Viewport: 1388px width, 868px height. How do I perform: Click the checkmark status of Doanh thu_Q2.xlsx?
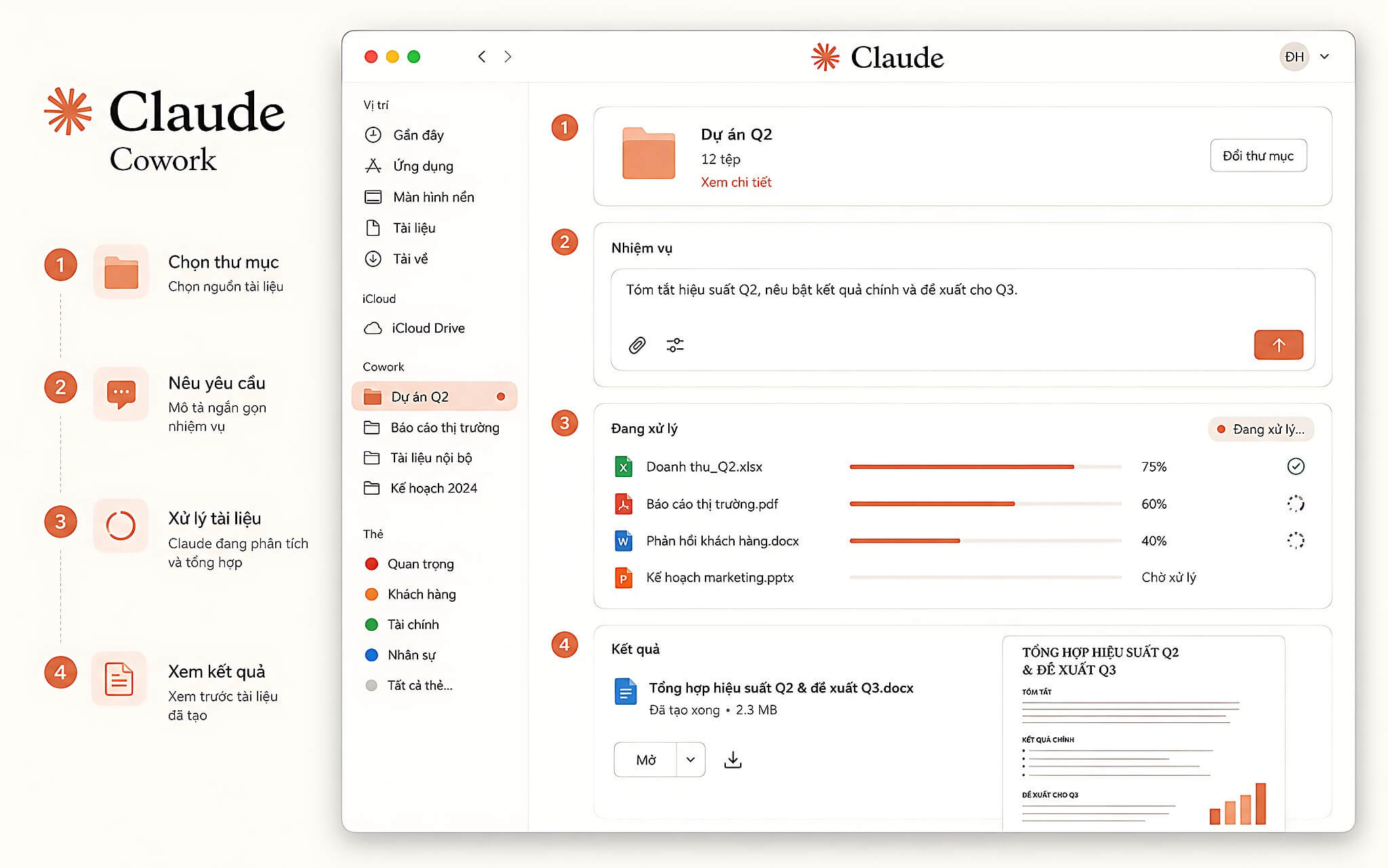click(x=1296, y=466)
